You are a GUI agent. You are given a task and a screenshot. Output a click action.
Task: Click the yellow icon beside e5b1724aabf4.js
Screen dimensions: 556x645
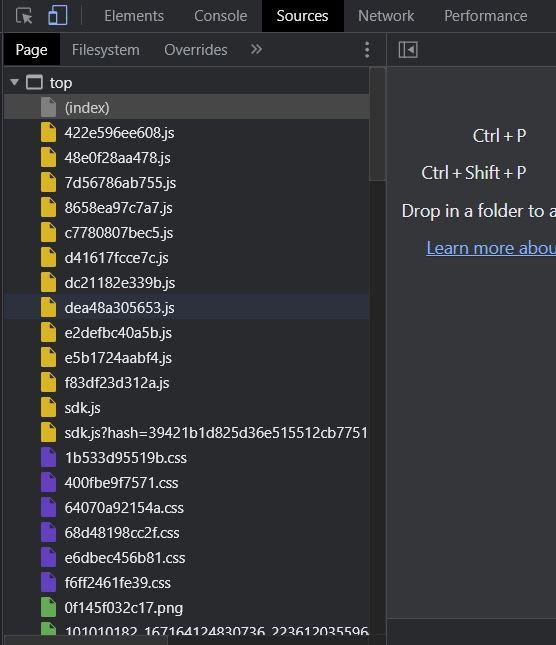pyautogui.click(x=48, y=357)
